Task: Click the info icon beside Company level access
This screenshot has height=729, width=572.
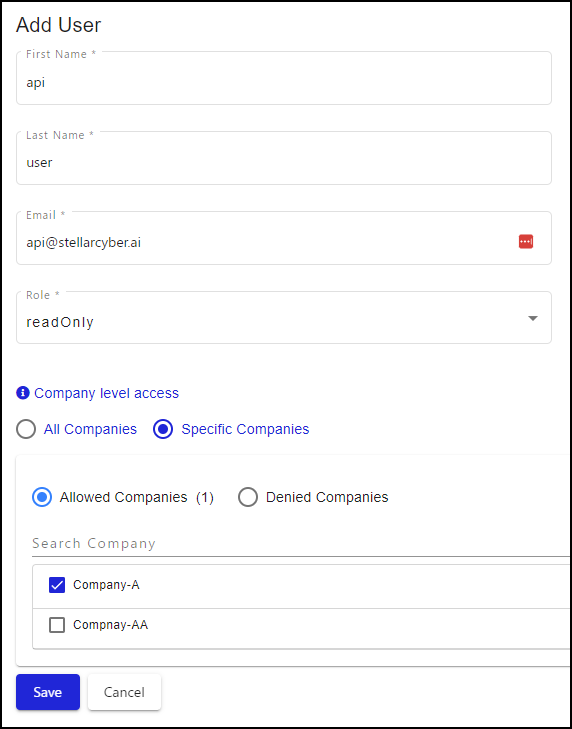Action: (x=23, y=393)
